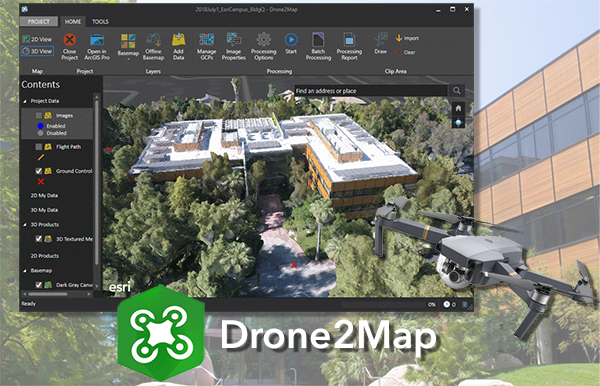Collapse the Project Data group
This screenshot has width=600, height=386.
coord(25,101)
